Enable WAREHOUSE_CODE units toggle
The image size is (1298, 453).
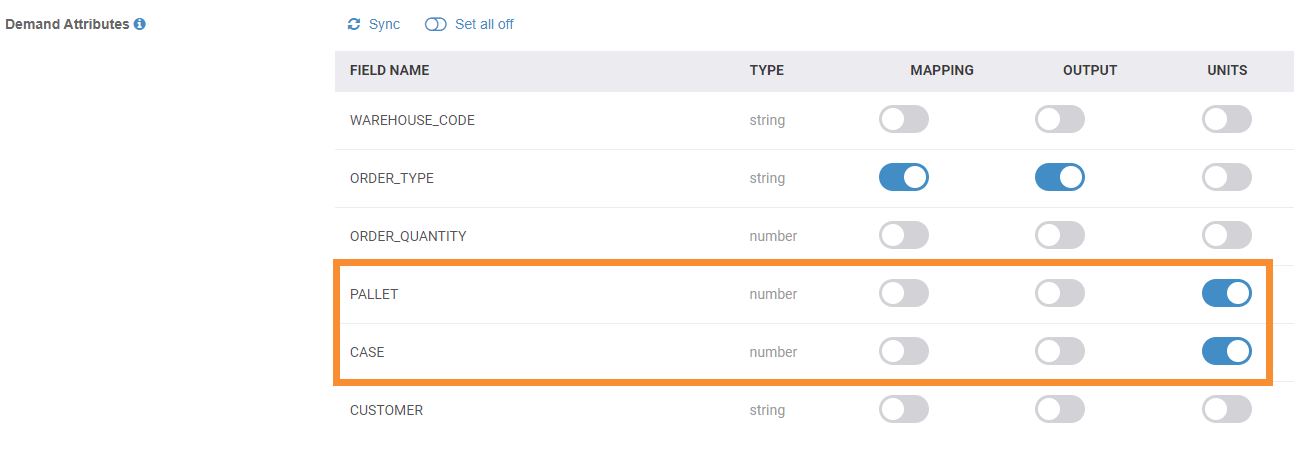pyautogui.click(x=1226, y=120)
